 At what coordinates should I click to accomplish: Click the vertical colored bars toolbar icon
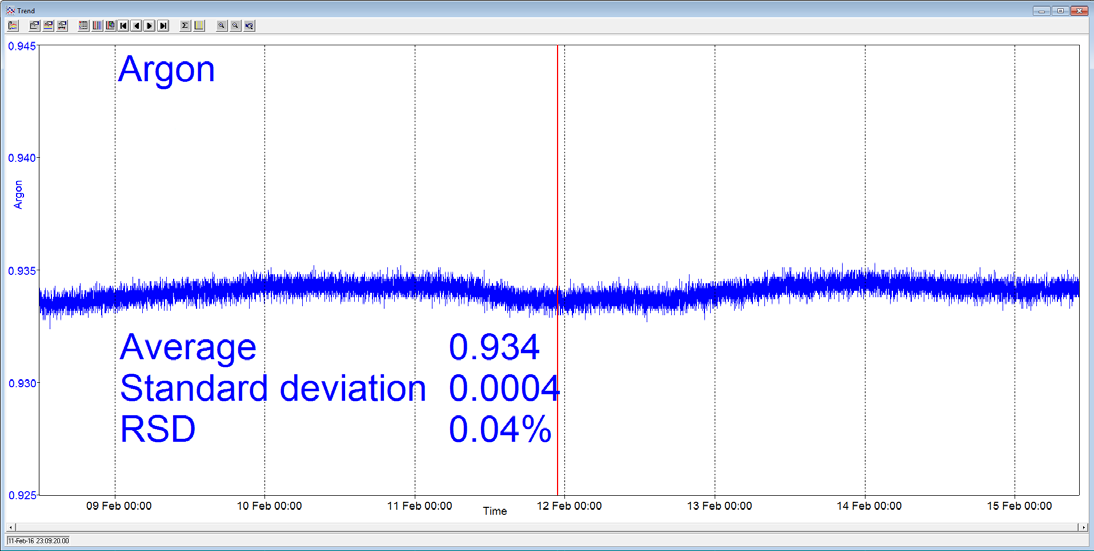97,26
